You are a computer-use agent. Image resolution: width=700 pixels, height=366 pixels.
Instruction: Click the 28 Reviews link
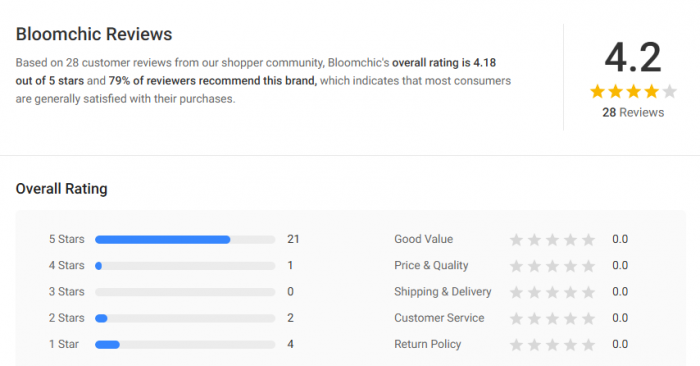pos(633,112)
